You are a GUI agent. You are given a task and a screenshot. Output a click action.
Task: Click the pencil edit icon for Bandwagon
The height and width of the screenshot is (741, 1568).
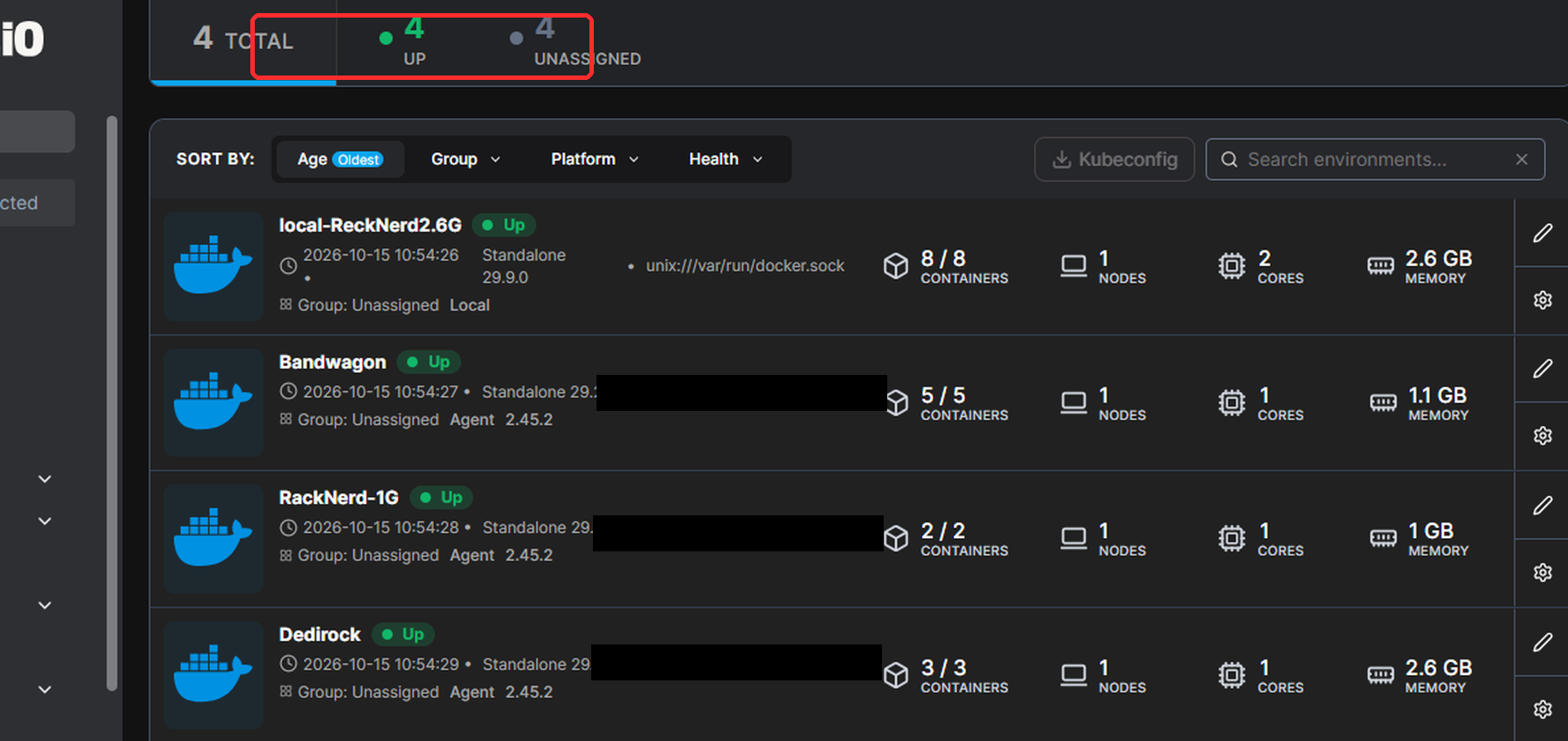click(1543, 369)
